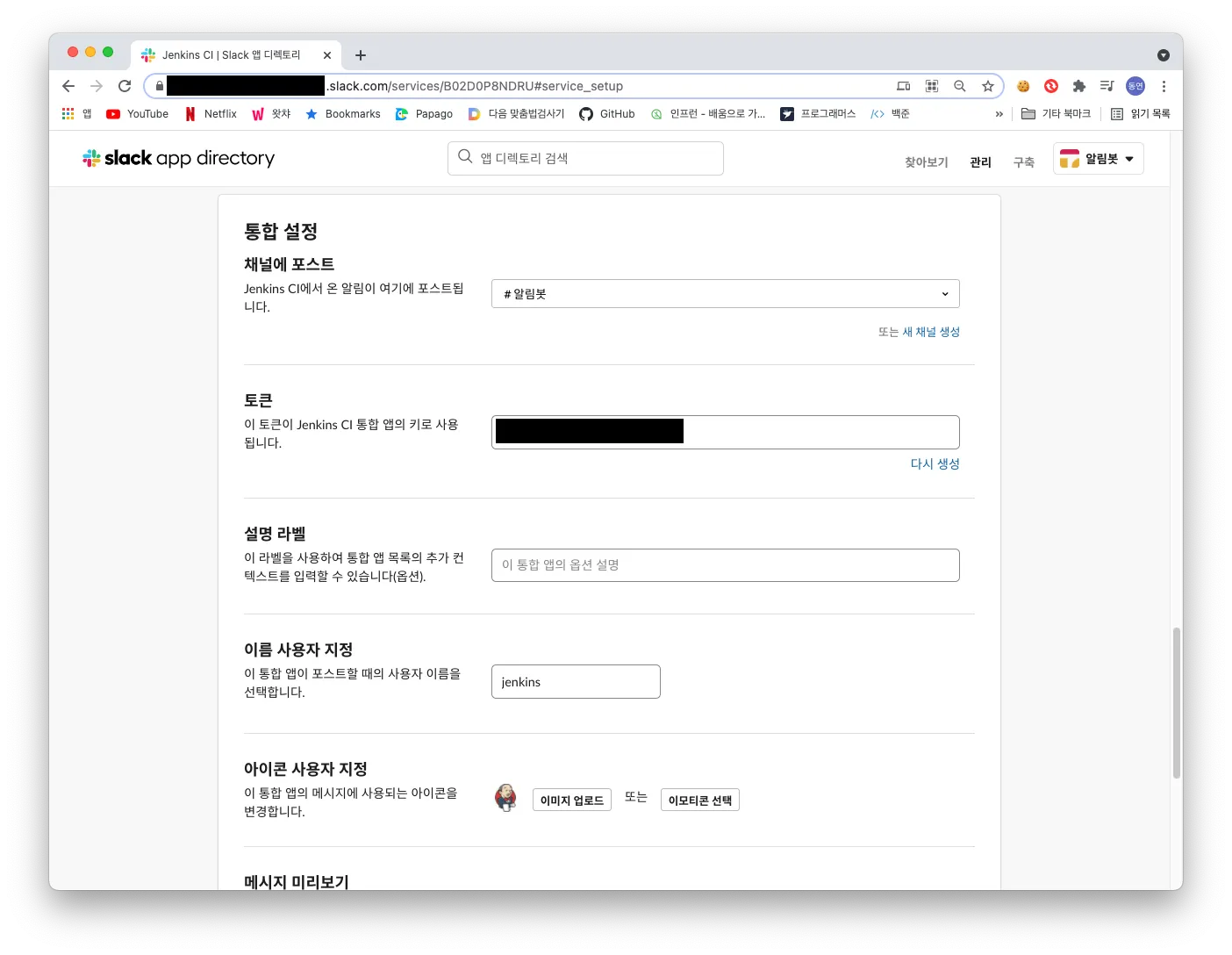Viewport: 1232px width, 955px height.
Task: Open the 관리 menu item
Action: [980, 162]
